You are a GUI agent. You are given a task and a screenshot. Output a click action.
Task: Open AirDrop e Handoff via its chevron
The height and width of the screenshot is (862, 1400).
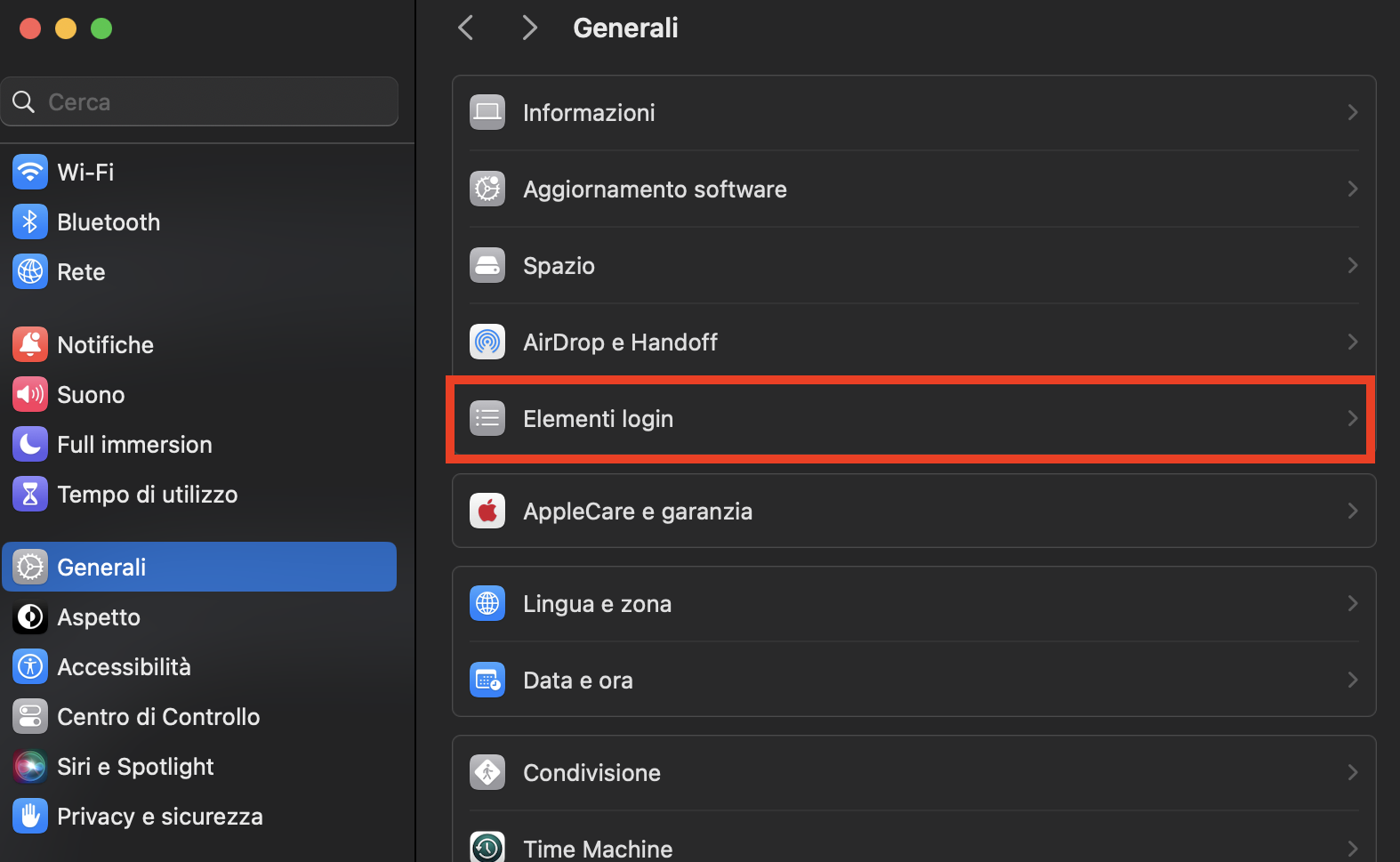pos(1352,342)
